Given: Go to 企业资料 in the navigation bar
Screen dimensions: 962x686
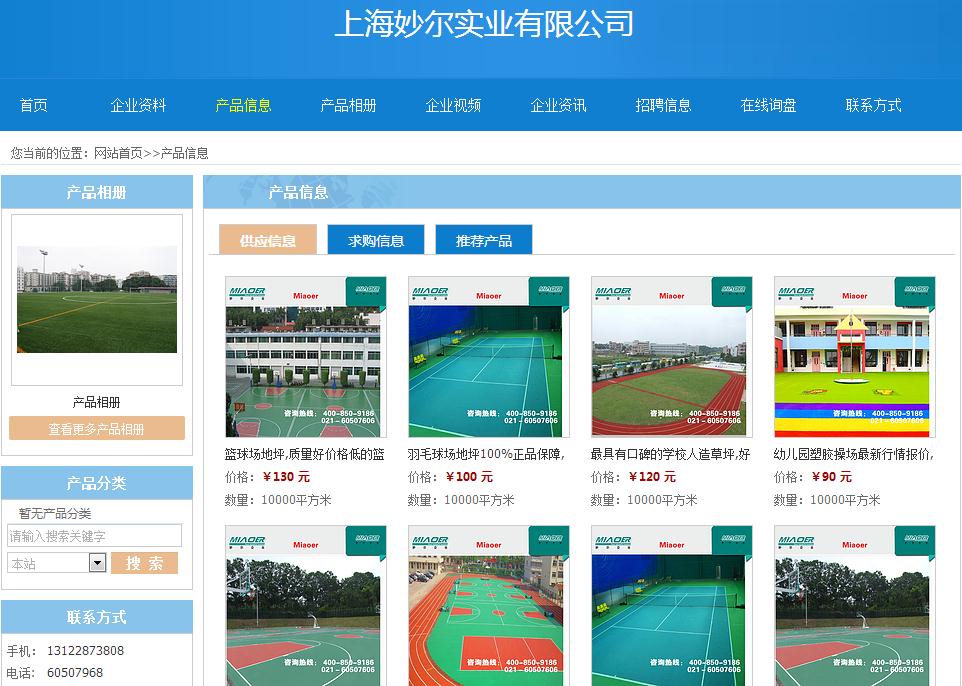Looking at the screenshot, I should coord(138,106).
